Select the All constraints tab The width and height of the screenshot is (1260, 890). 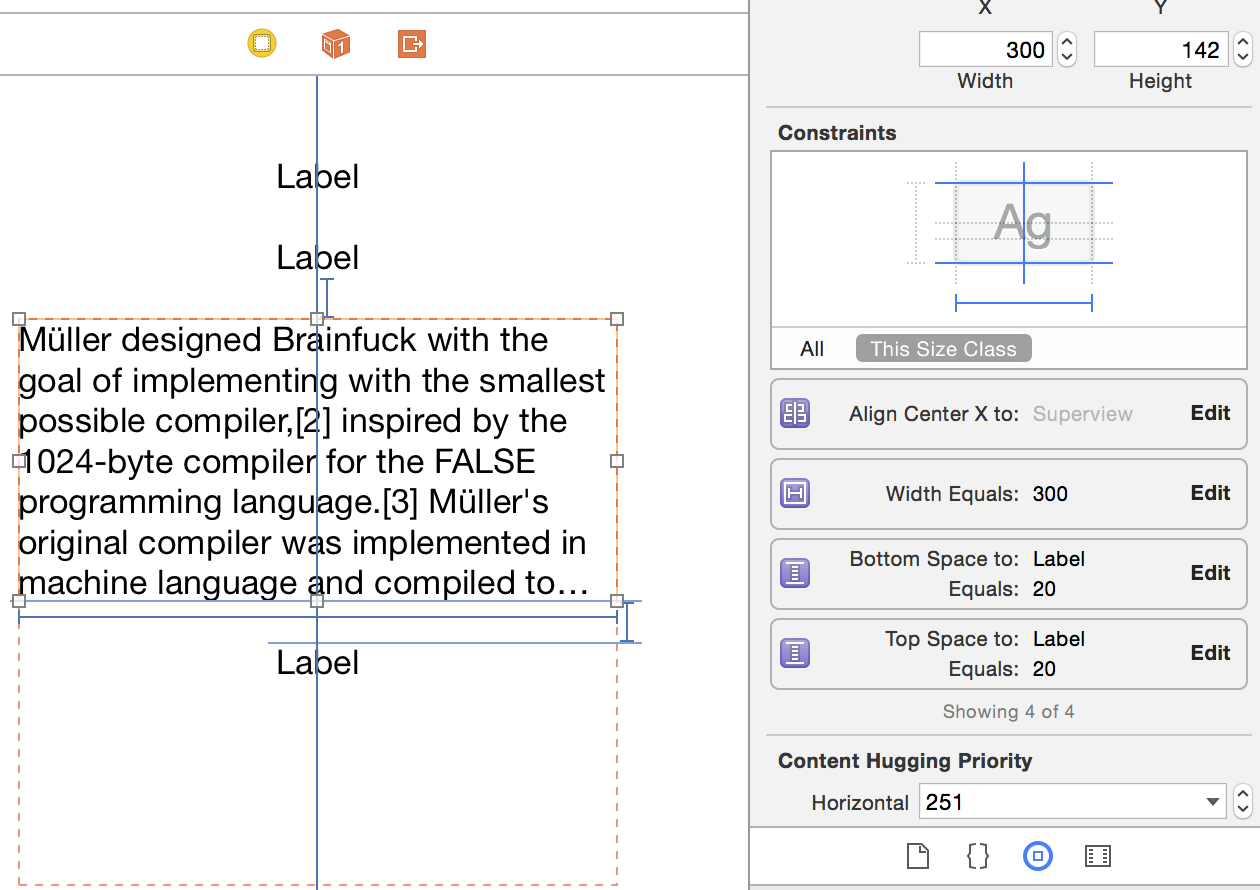click(x=812, y=349)
